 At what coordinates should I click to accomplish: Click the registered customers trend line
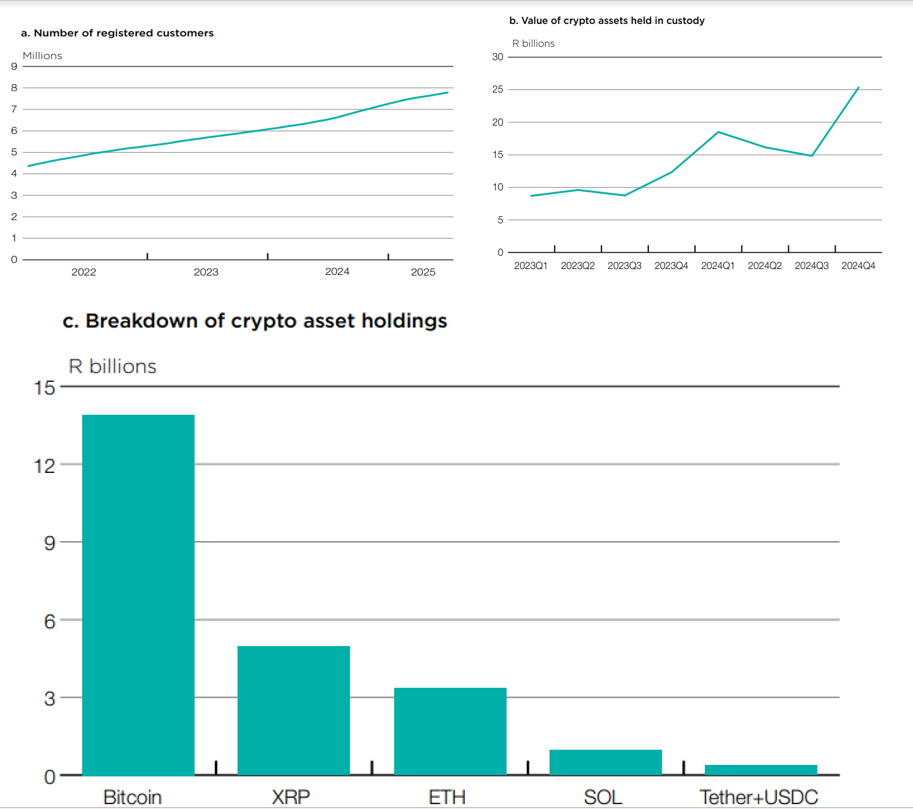pyautogui.click(x=240, y=133)
